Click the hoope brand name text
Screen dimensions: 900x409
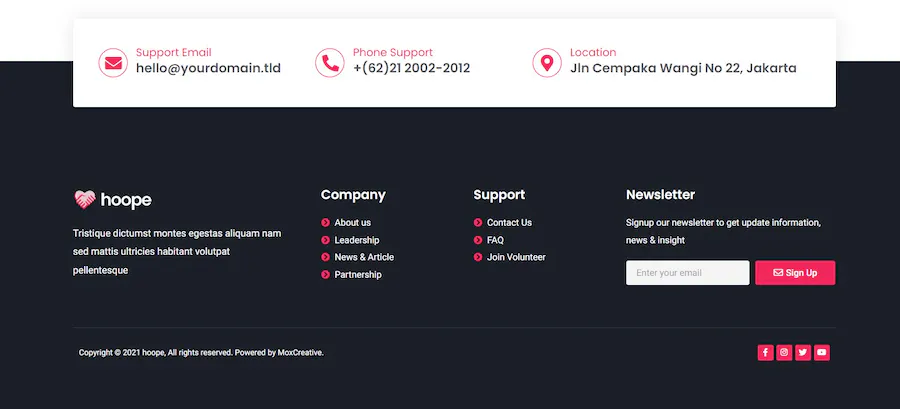click(126, 200)
